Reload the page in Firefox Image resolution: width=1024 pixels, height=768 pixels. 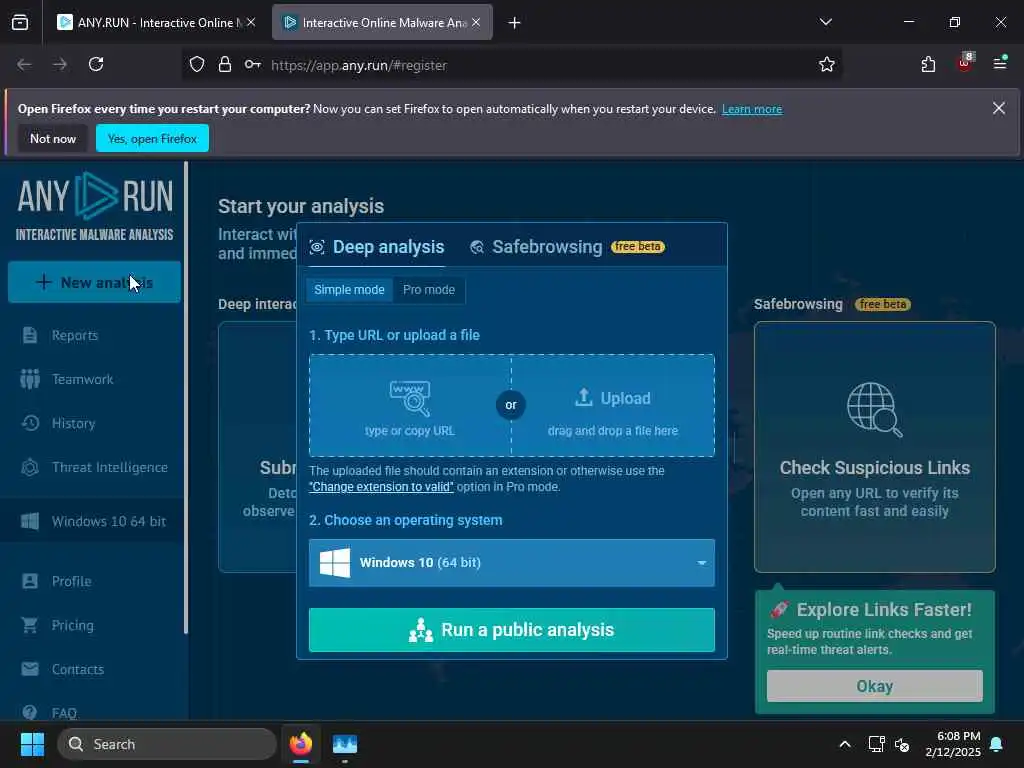(96, 64)
